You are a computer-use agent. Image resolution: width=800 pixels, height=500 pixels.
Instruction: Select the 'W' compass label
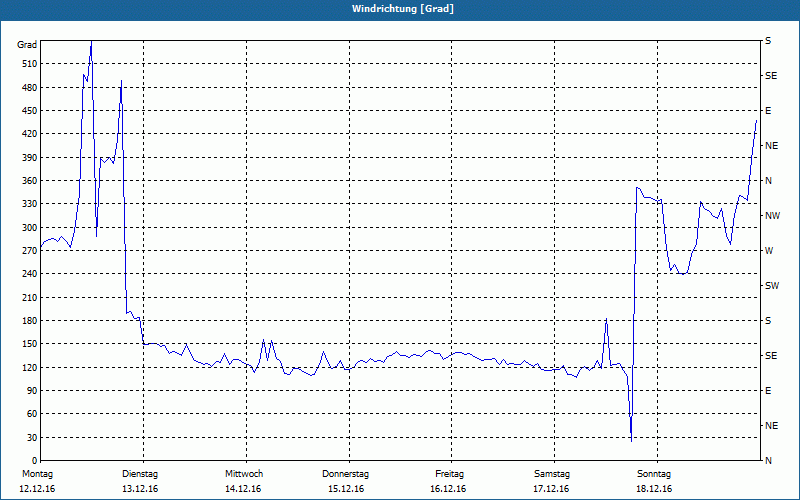click(x=769, y=251)
